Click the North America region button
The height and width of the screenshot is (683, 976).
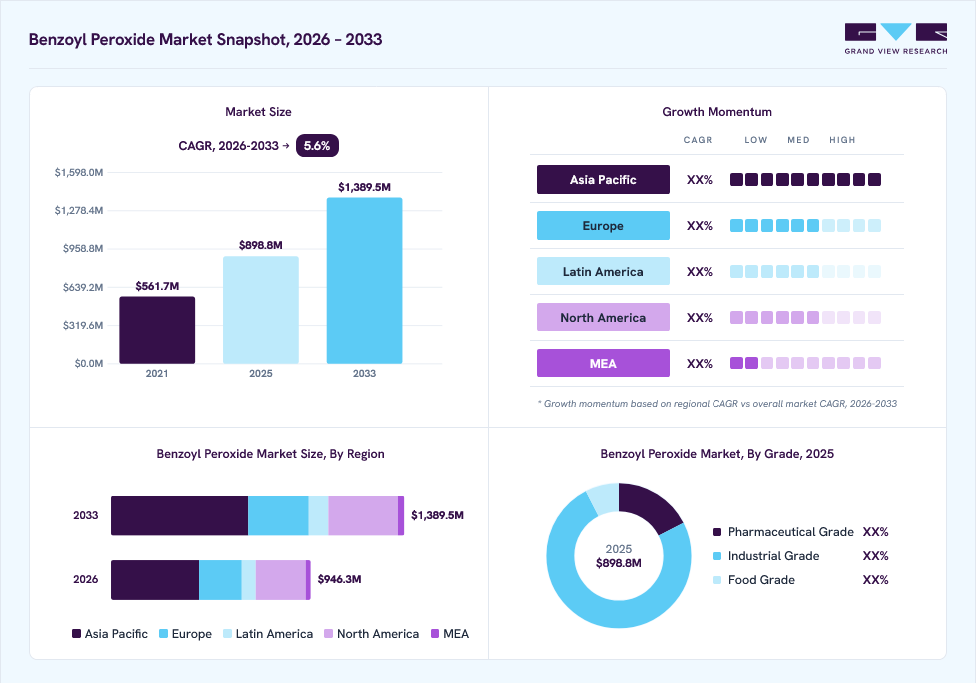click(603, 318)
